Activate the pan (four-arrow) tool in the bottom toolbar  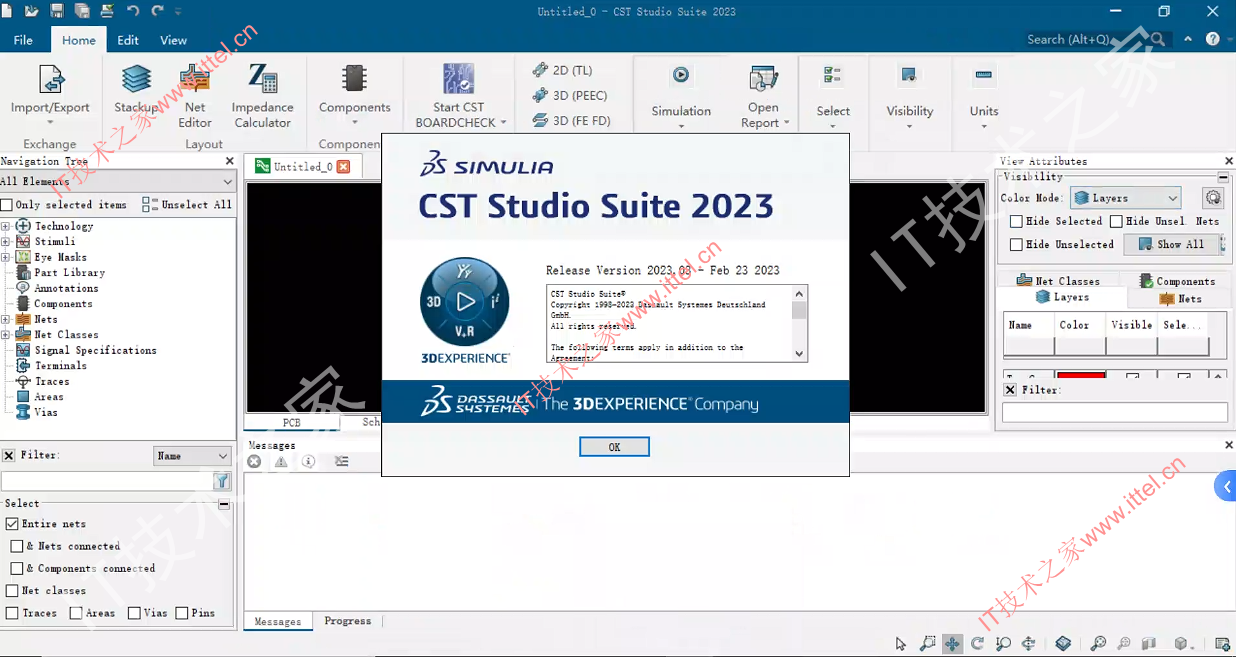coord(952,644)
